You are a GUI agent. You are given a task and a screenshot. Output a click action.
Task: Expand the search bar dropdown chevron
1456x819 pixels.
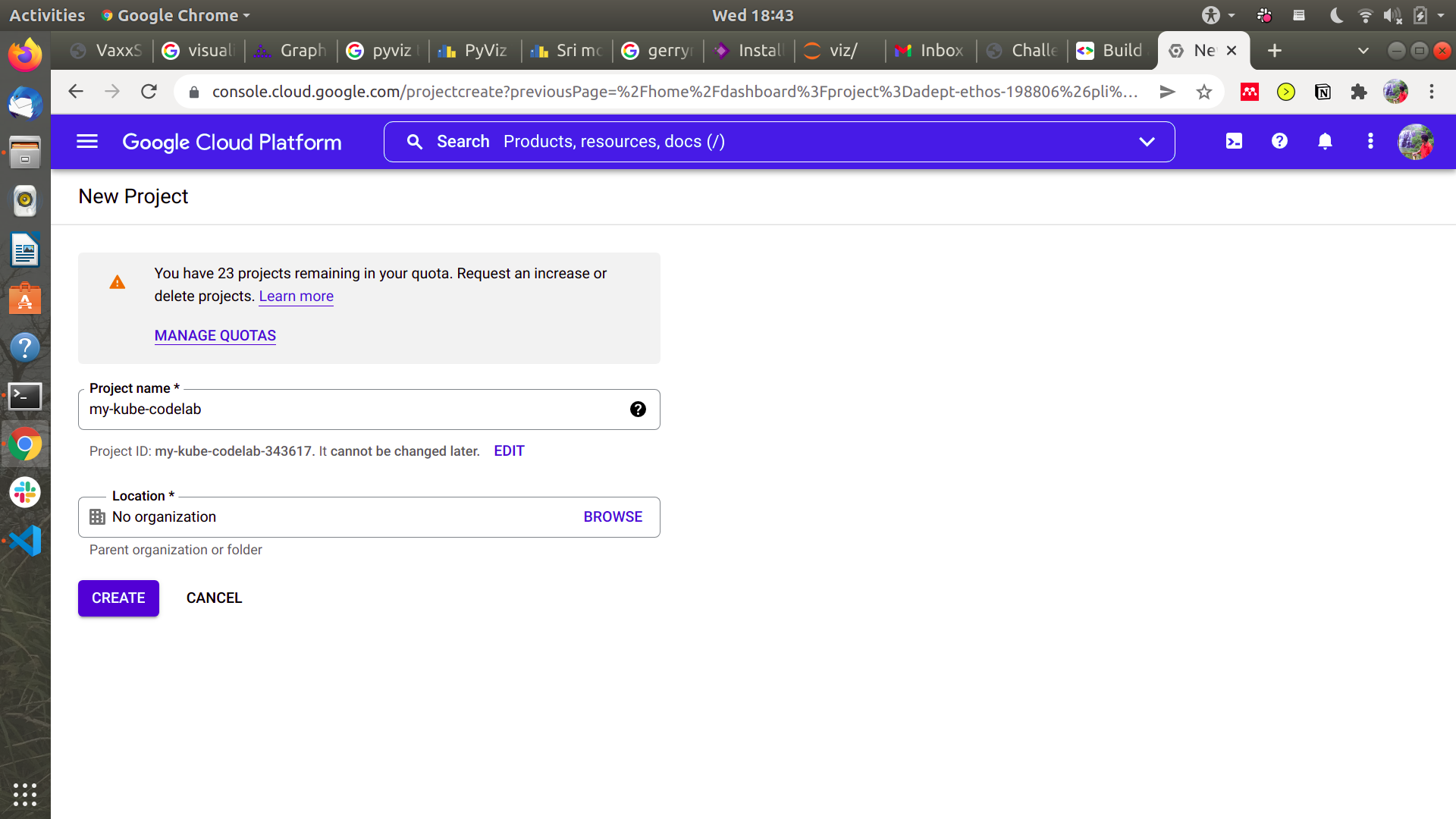pyautogui.click(x=1147, y=142)
